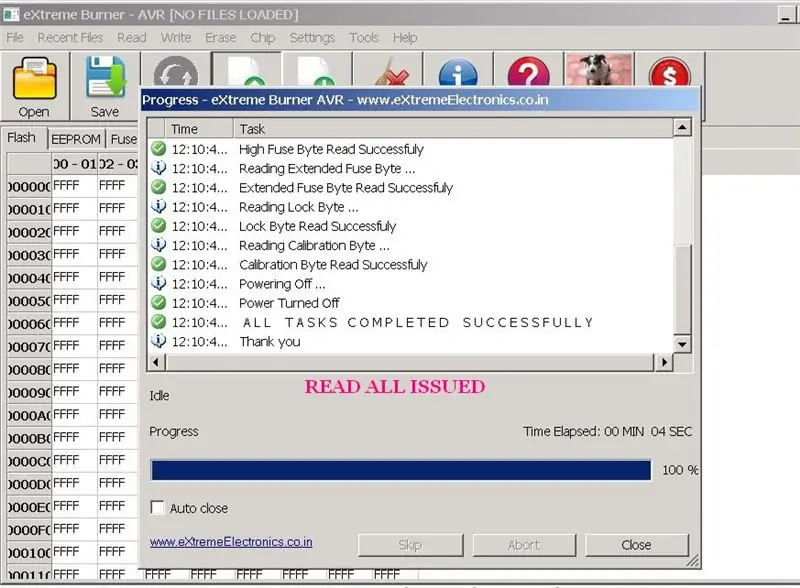
Task: Click info icon beside Reading Extended Fuse Byte
Action: (x=159, y=168)
